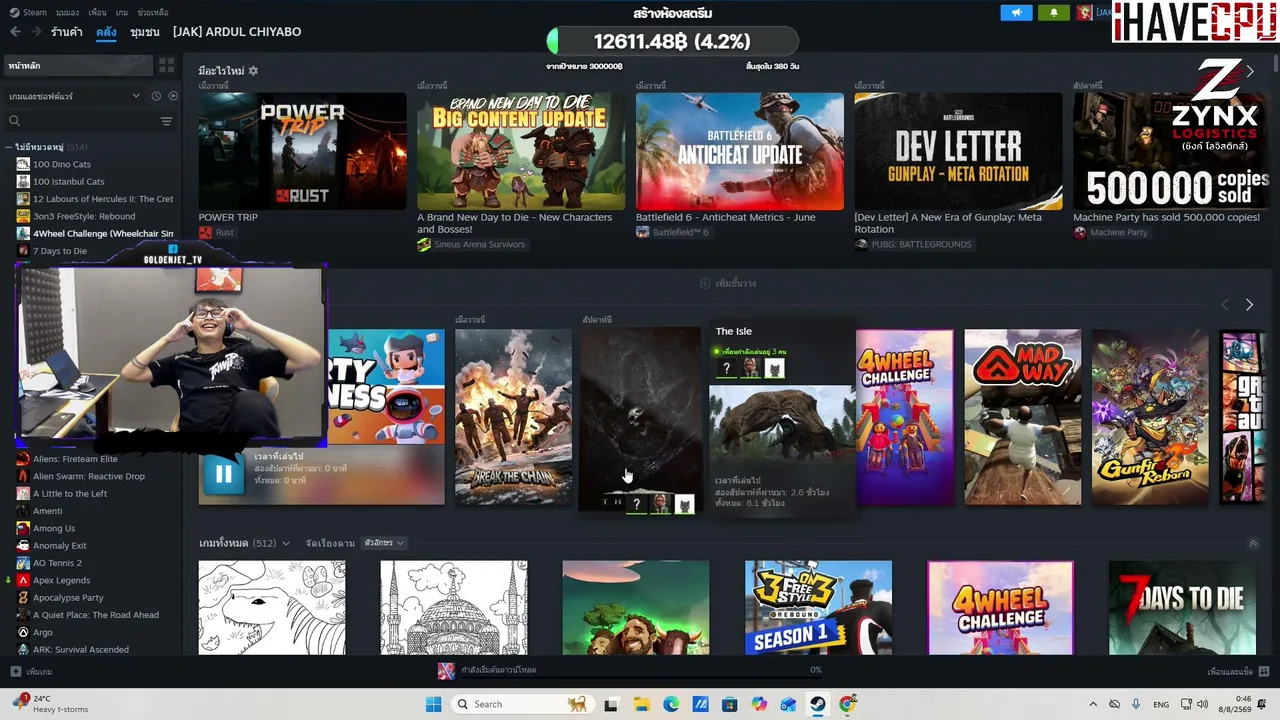Open the Sineus Arena Survivors link
This screenshot has height=720, width=1280.
[471, 245]
